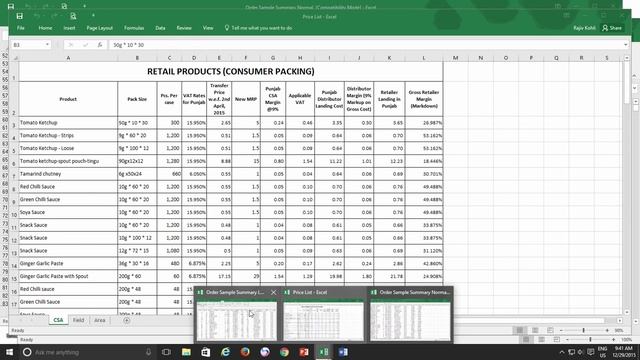This screenshot has width=640, height=360.
Task: Click the Tamarind chutney cell
Action: point(68,174)
